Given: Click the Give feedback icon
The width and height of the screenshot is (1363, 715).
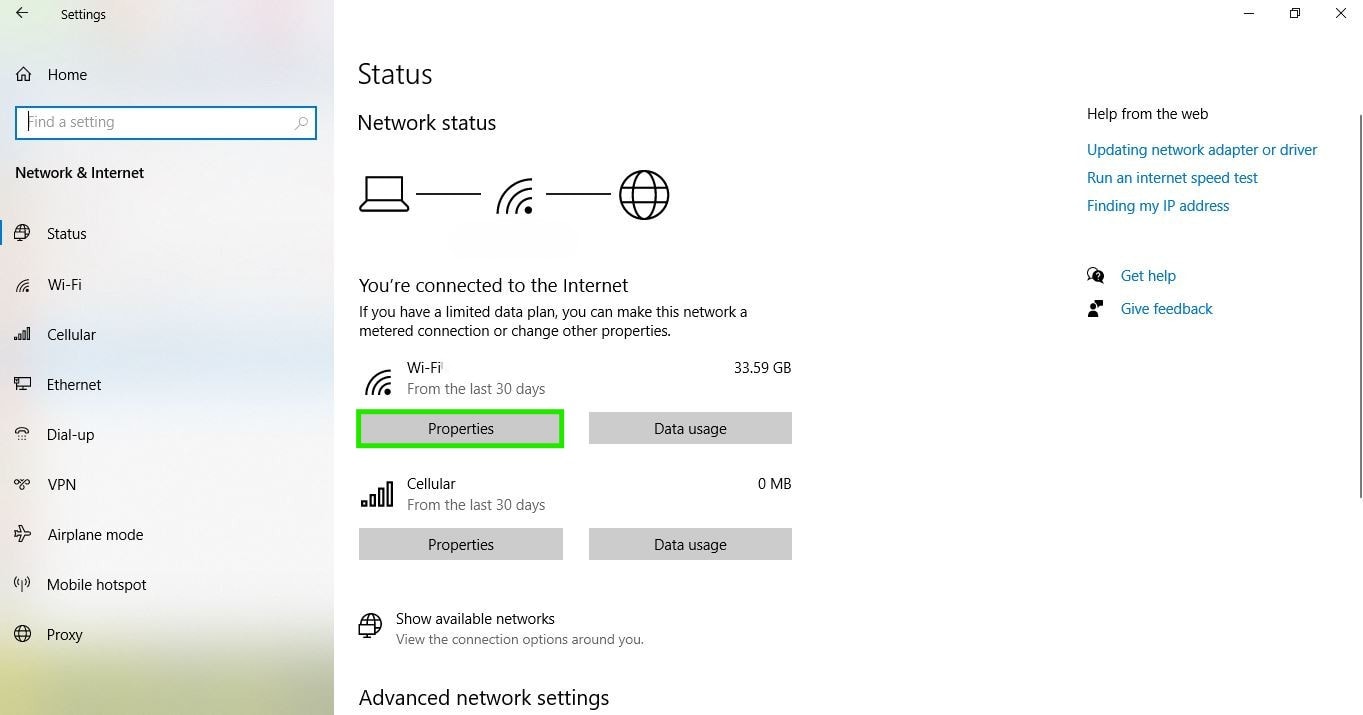Looking at the screenshot, I should tap(1095, 308).
